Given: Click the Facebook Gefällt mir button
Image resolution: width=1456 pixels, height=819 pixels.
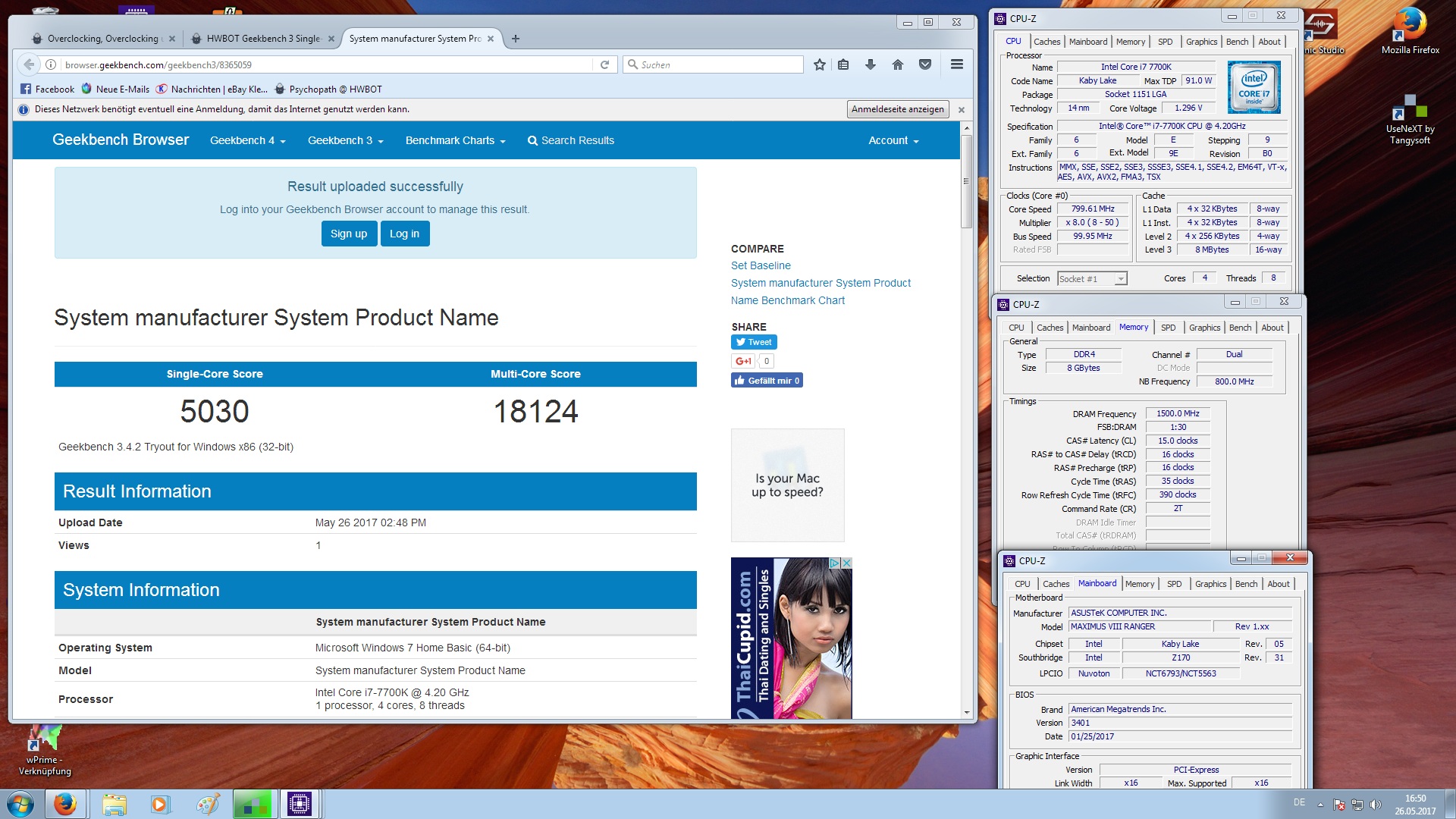Looking at the screenshot, I should pyautogui.click(x=767, y=381).
